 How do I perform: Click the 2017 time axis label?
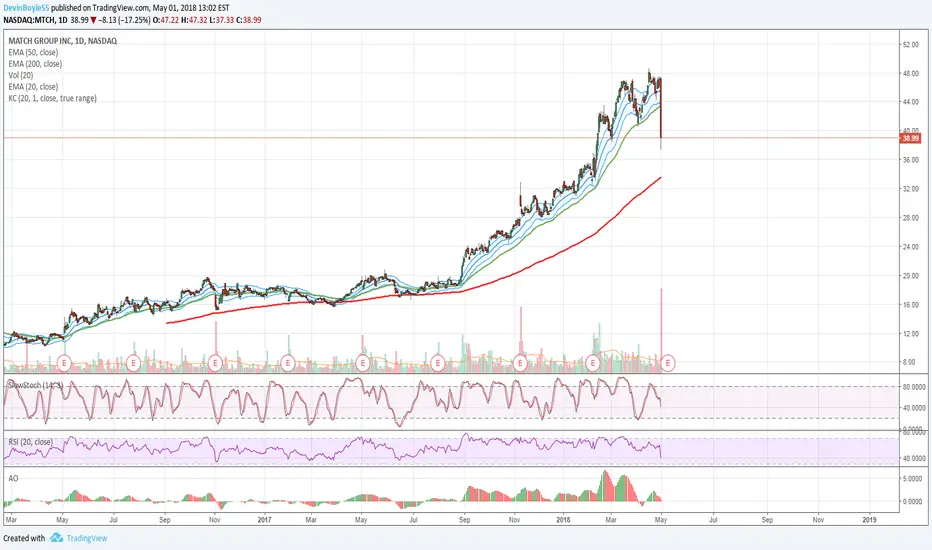click(265, 520)
